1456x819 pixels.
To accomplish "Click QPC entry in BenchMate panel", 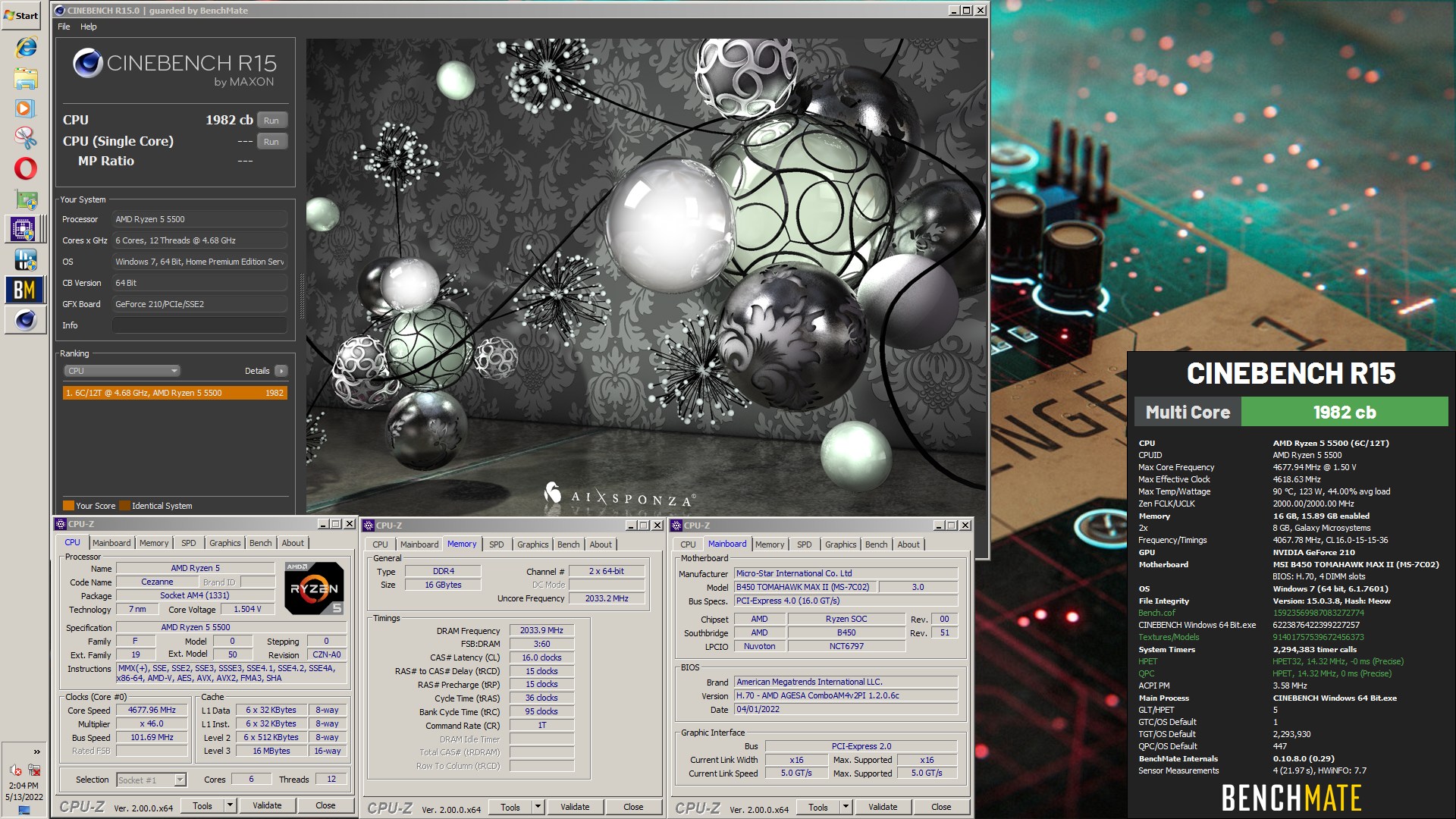I will 1146,673.
